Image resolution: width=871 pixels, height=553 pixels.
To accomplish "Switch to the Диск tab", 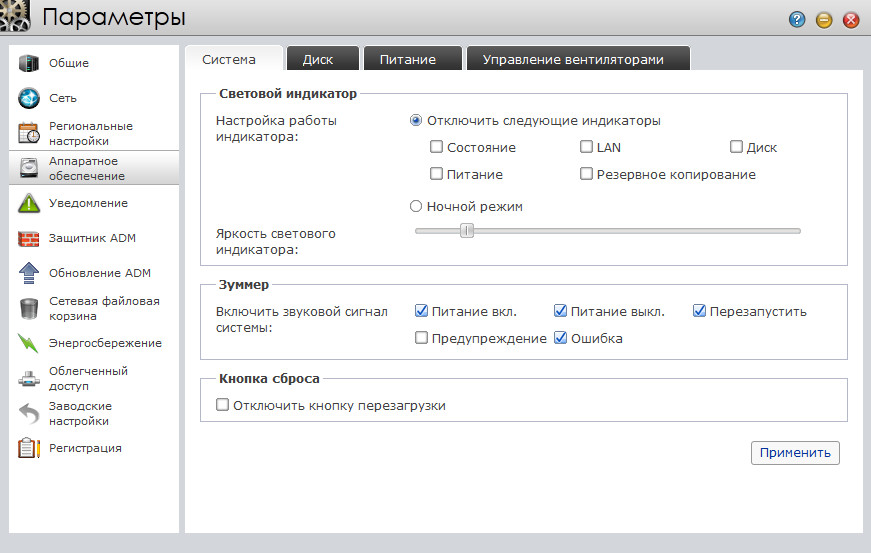I will [318, 59].
